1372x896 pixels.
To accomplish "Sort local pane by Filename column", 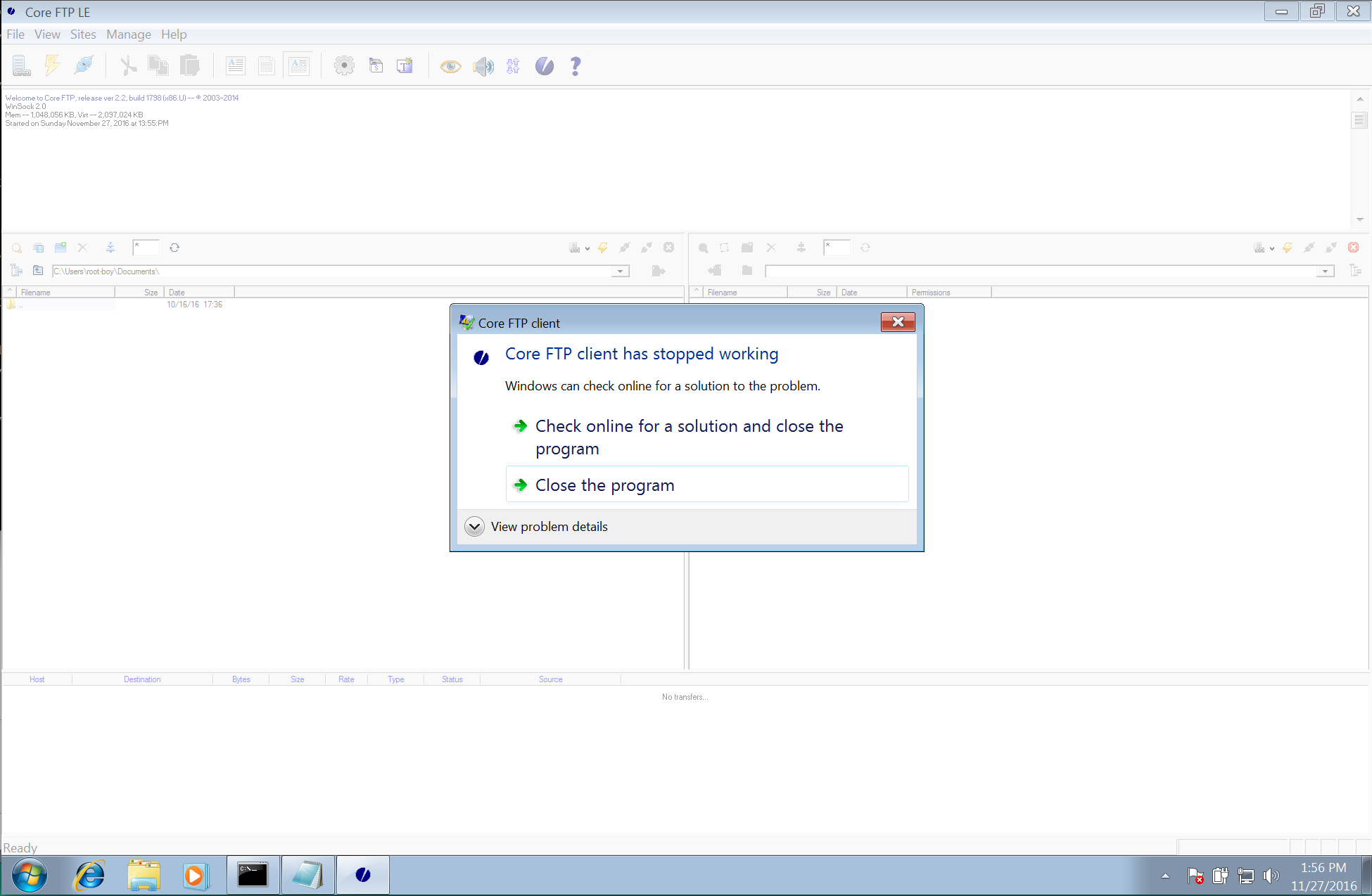I will pos(66,293).
